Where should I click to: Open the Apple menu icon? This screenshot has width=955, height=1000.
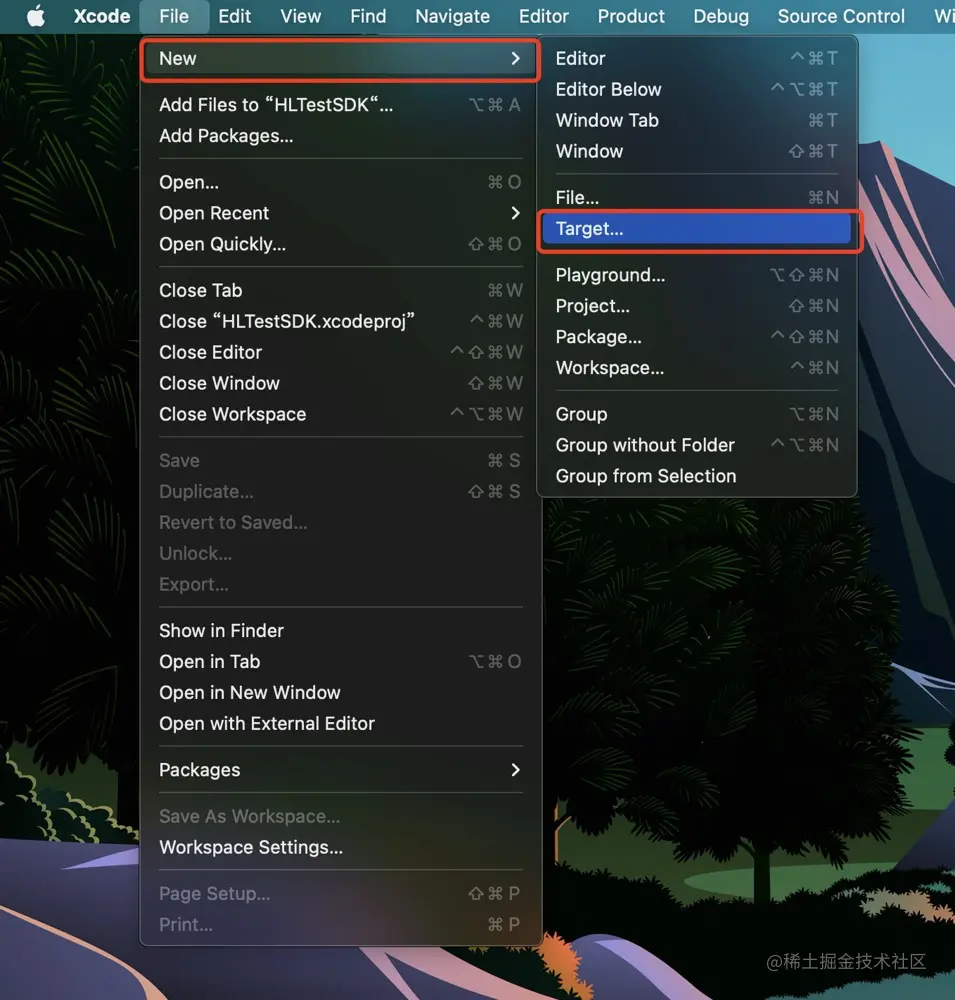coord(36,16)
